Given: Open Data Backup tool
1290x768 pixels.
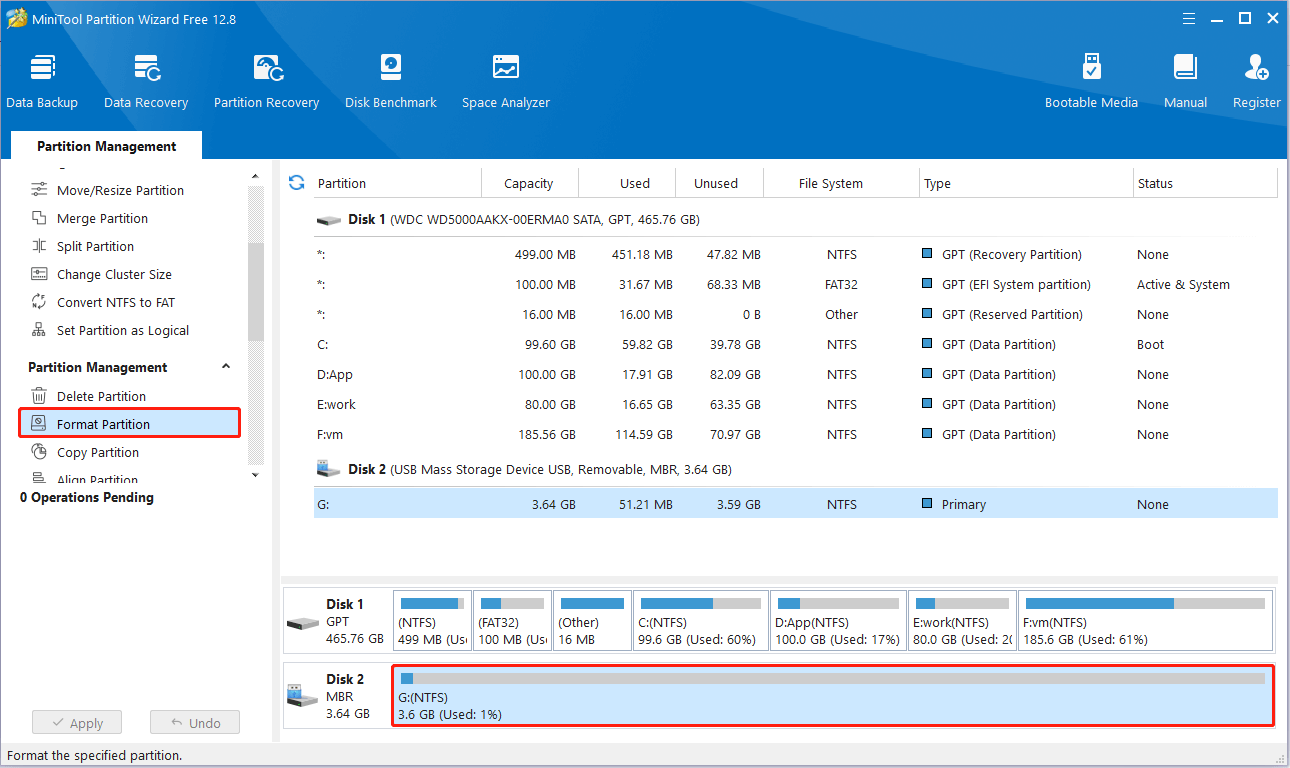Looking at the screenshot, I should pos(42,82).
